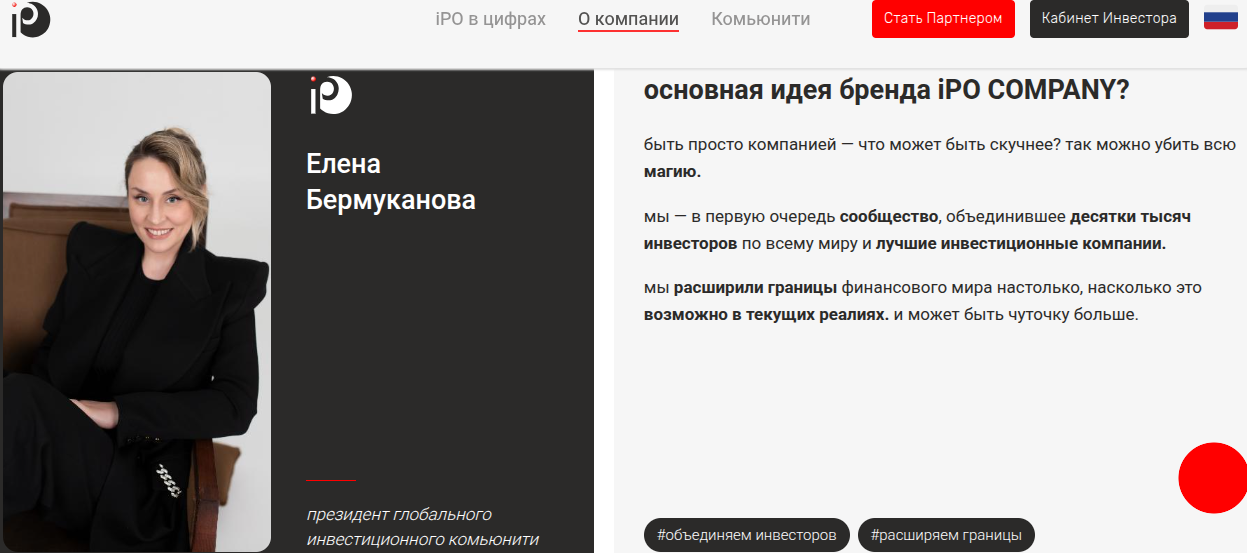This screenshot has width=1247, height=553.
Task: Select the 'О компании' navigation tab
Action: [x=628, y=19]
